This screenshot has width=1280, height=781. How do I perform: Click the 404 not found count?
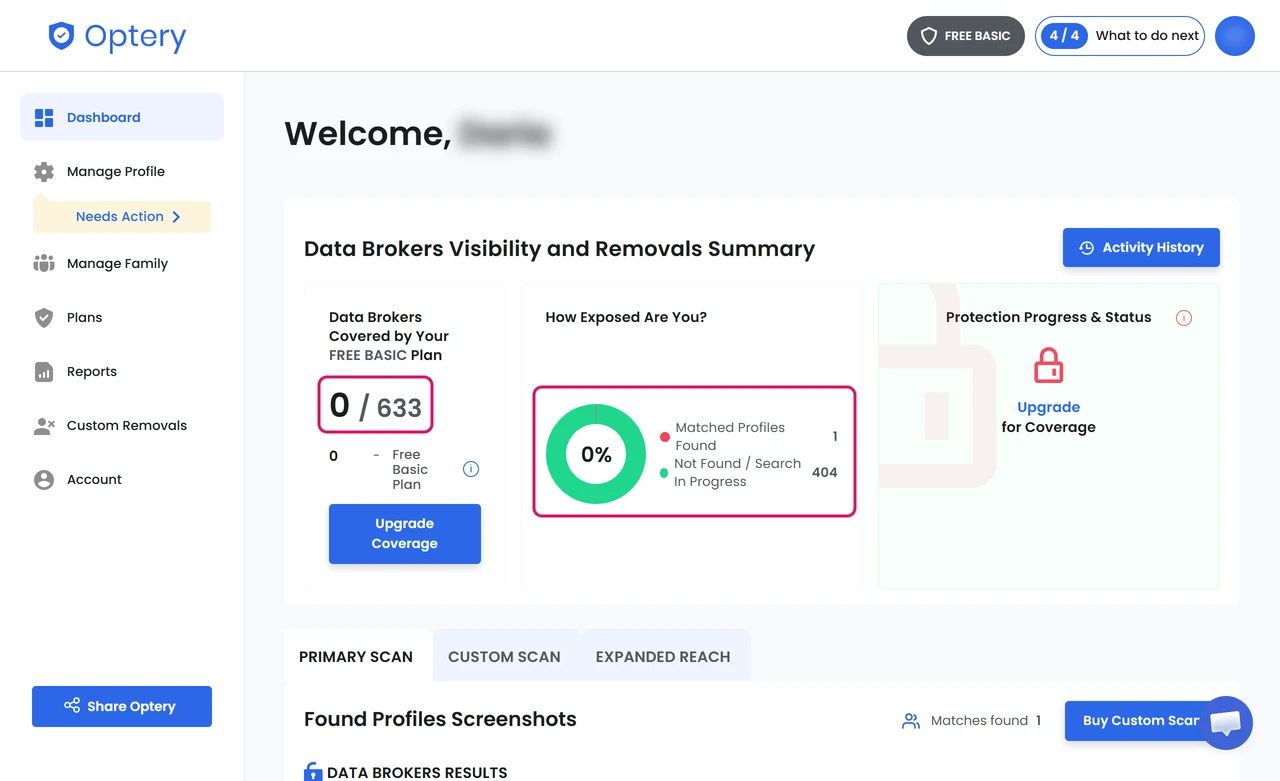[x=825, y=472]
